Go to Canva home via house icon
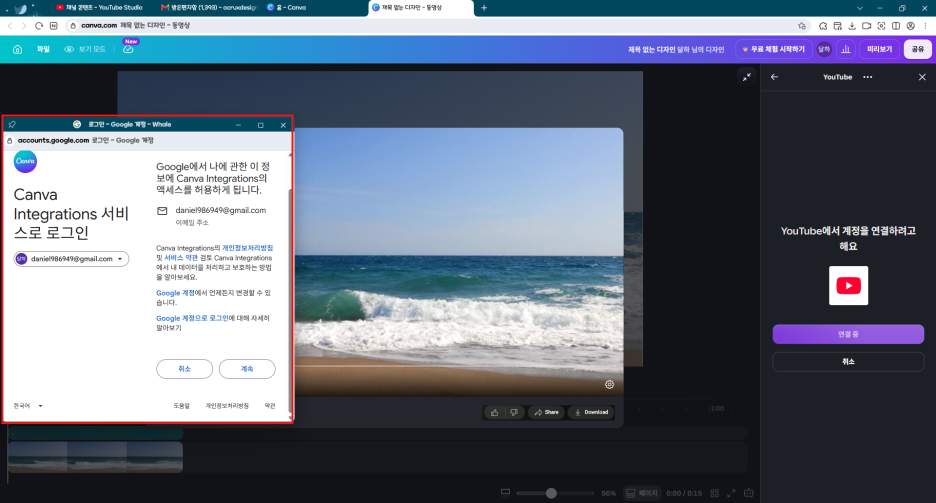Image resolution: width=936 pixels, height=503 pixels. tap(17, 50)
